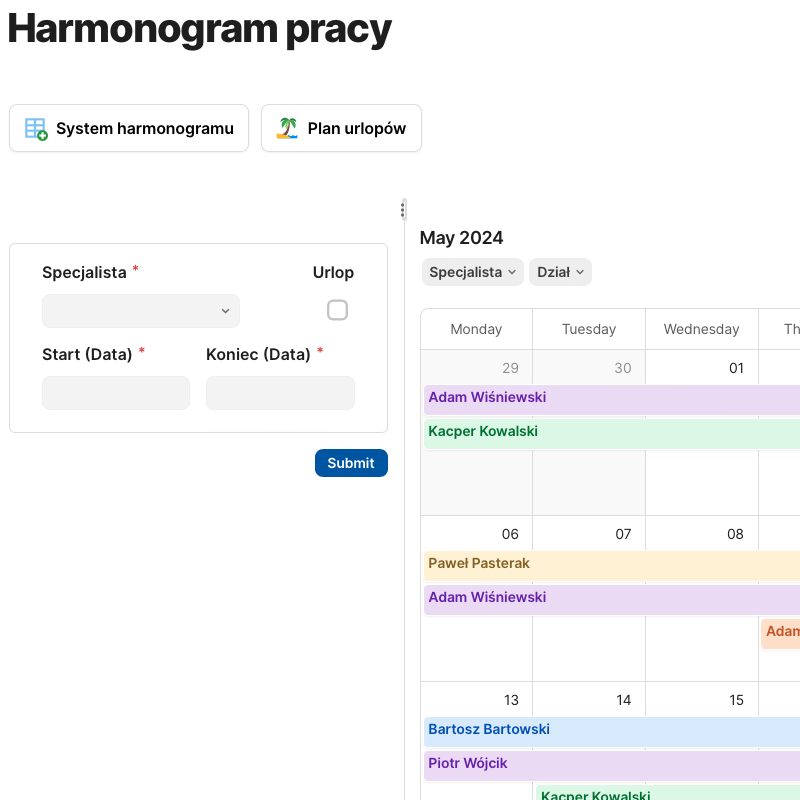Image resolution: width=800 pixels, height=800 pixels.
Task: Click the Wednesday column header
Action: (x=701, y=329)
